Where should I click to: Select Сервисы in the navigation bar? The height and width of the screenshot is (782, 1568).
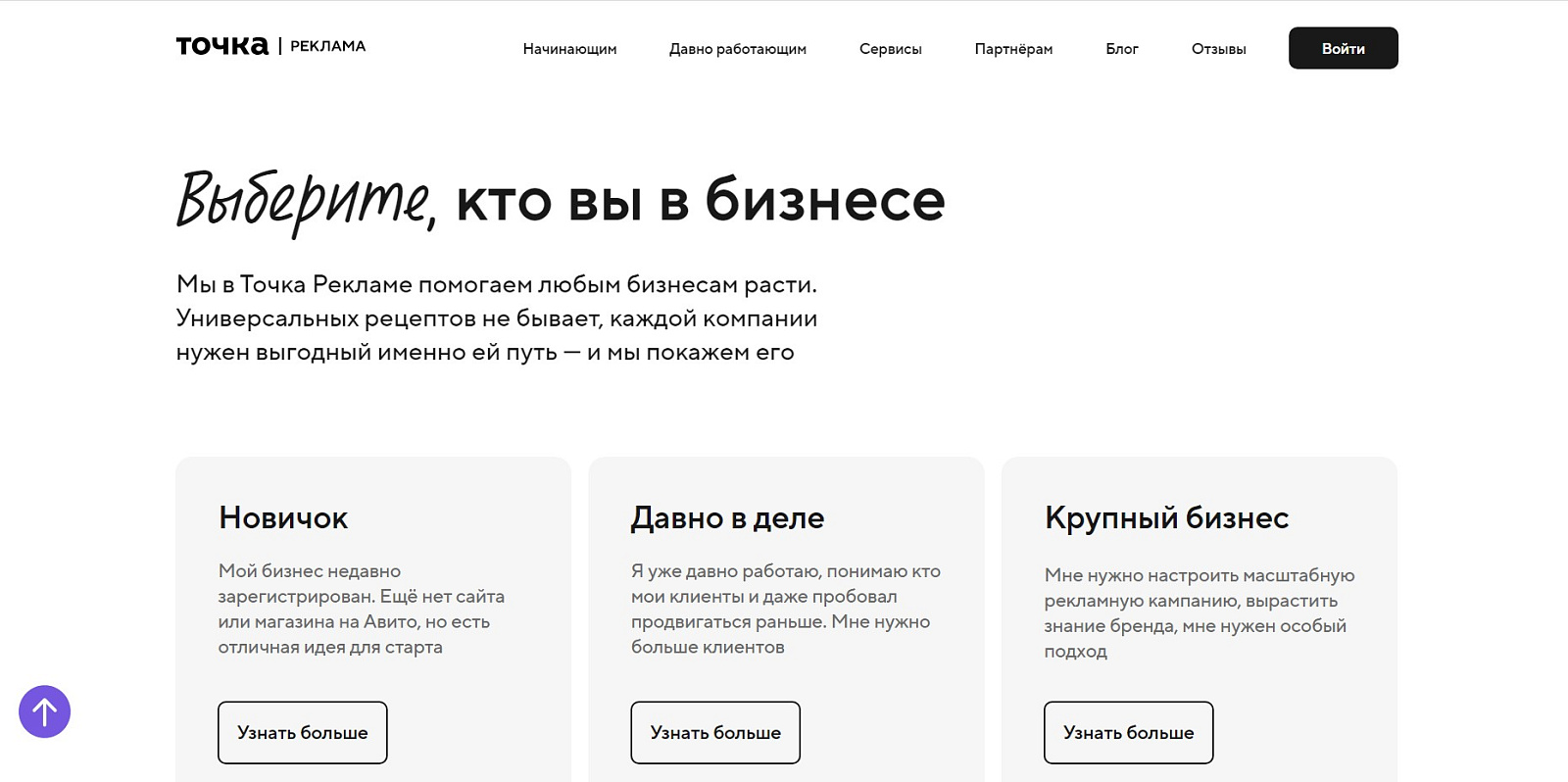[x=891, y=49]
